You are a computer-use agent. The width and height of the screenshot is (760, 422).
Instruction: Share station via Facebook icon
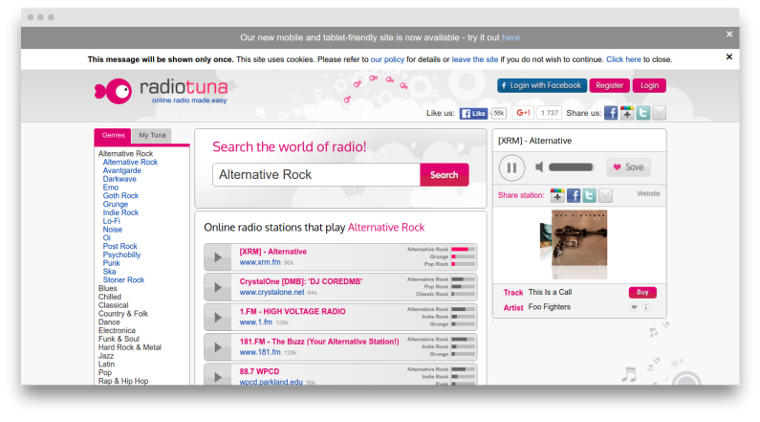(573, 195)
